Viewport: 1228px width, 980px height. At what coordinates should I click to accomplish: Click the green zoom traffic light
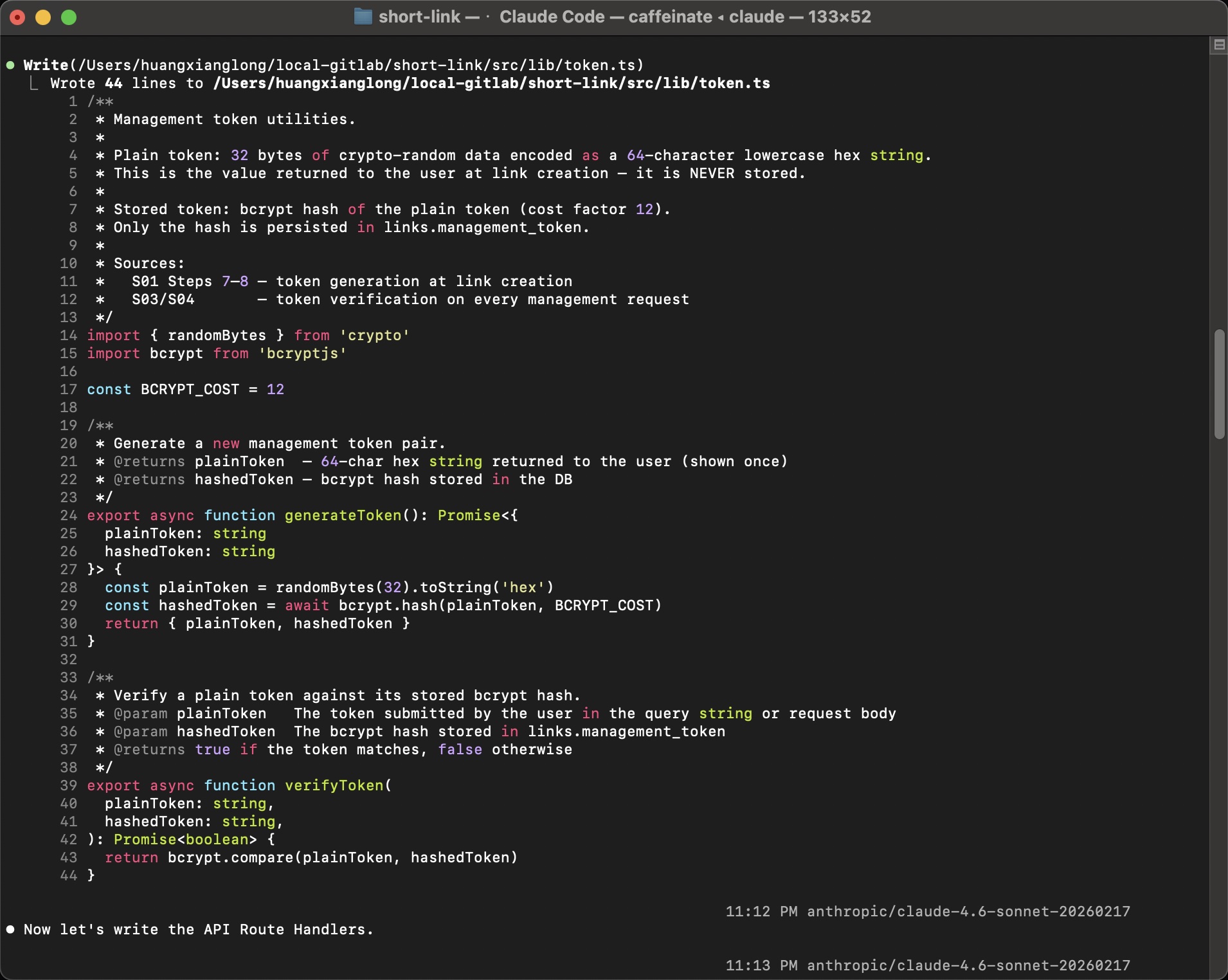(68, 17)
